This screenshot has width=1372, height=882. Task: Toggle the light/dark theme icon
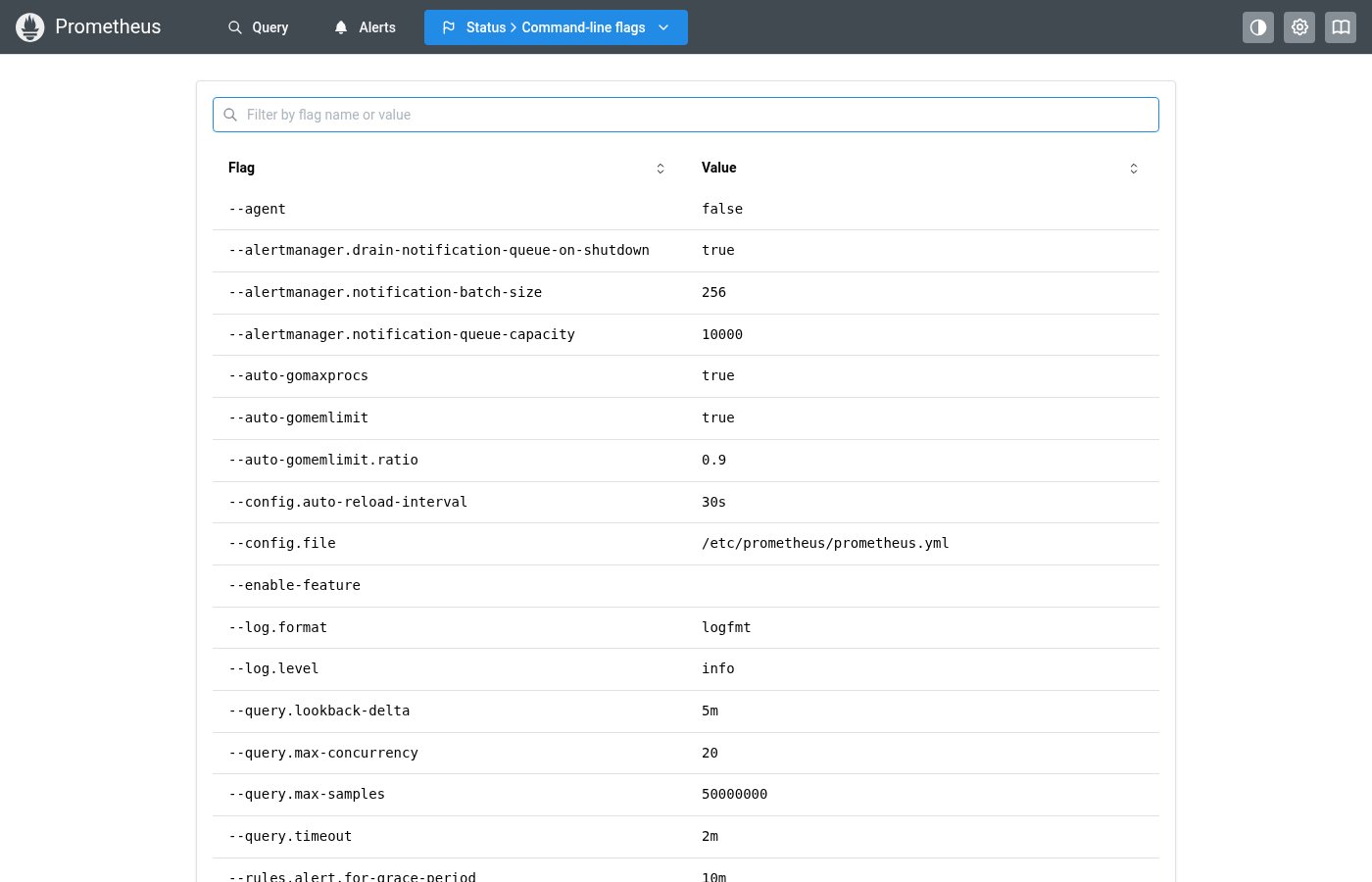1258,27
